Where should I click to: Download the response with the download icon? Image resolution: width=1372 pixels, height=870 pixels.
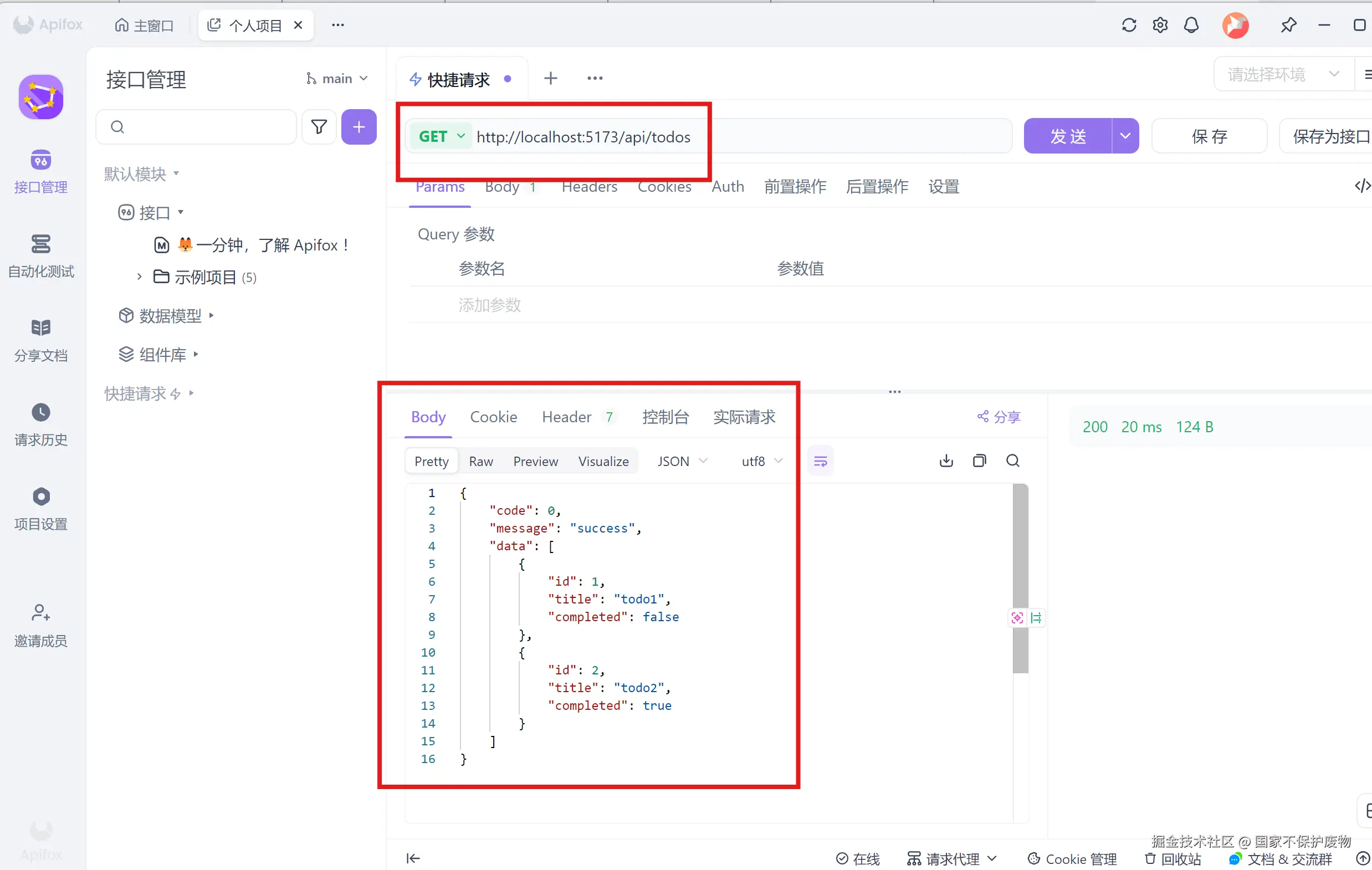click(x=946, y=460)
